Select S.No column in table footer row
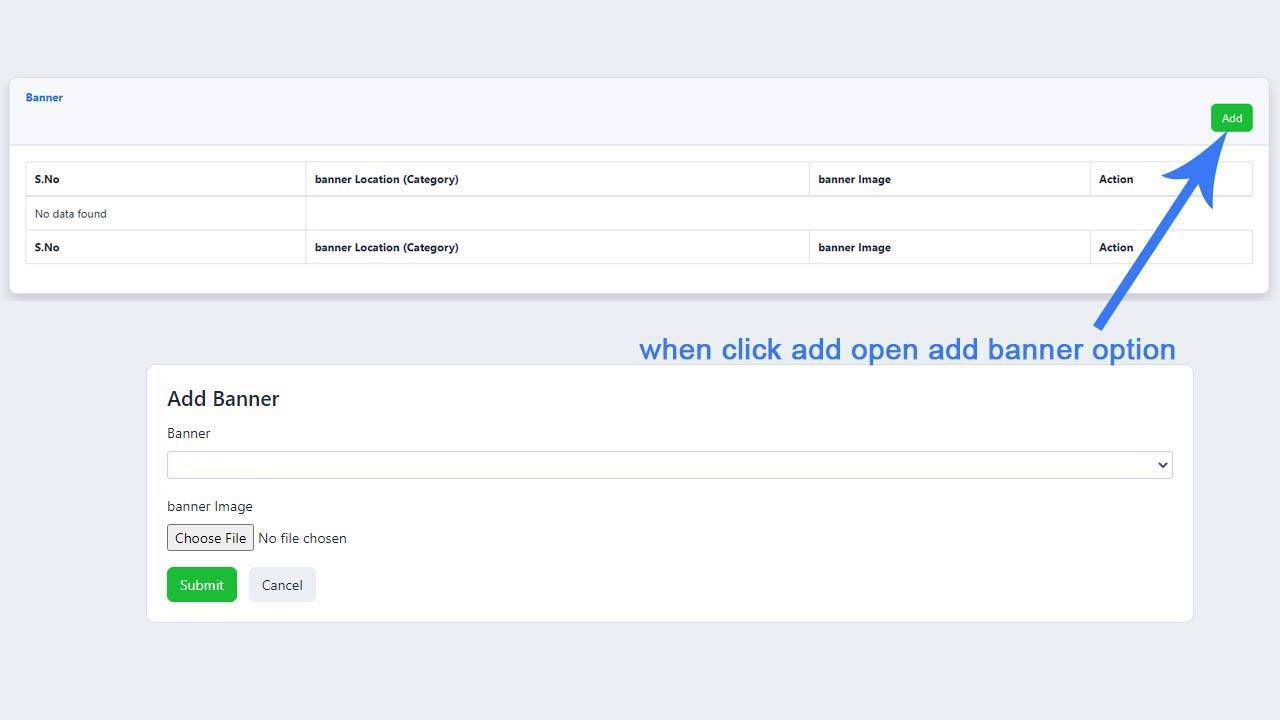 coord(47,248)
